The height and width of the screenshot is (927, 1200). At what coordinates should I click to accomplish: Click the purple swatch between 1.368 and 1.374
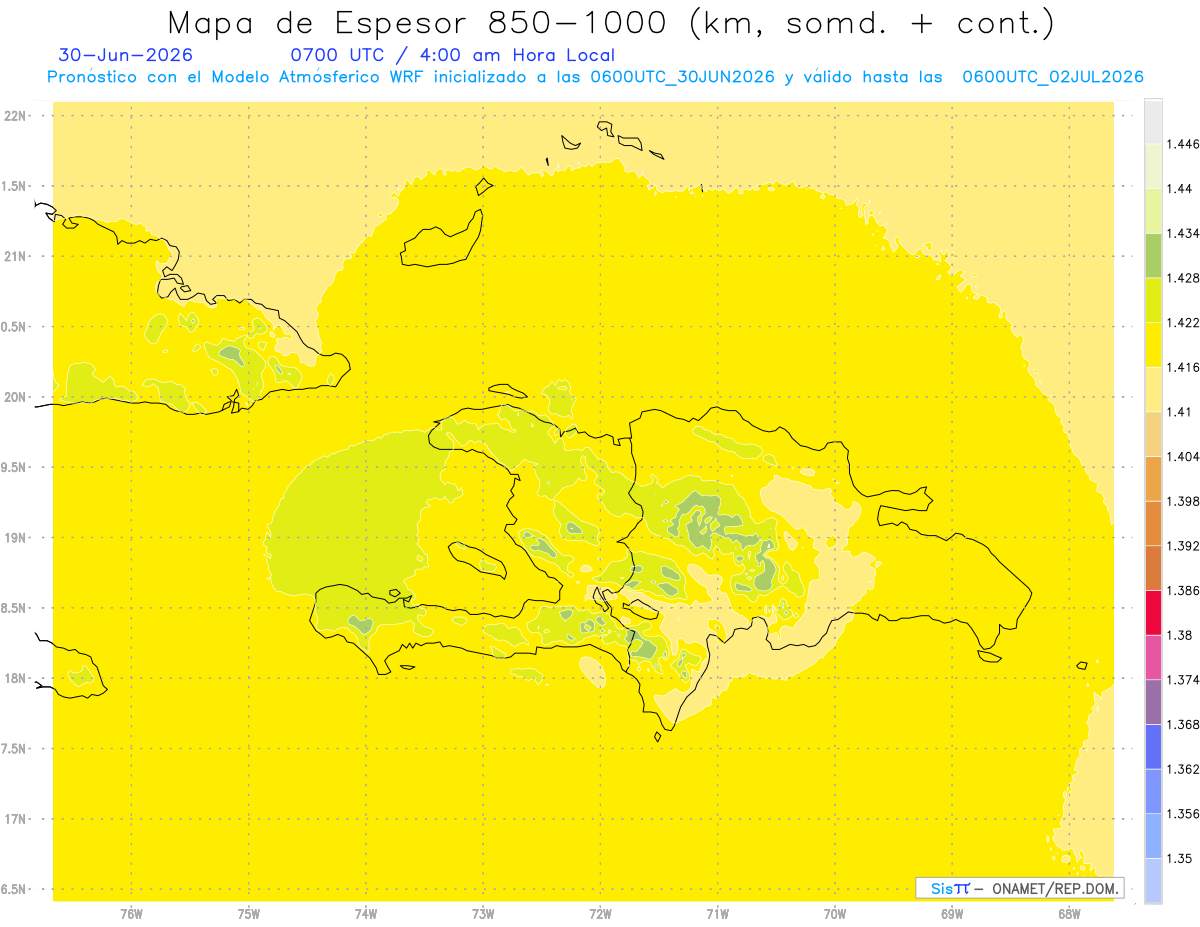click(x=1153, y=702)
